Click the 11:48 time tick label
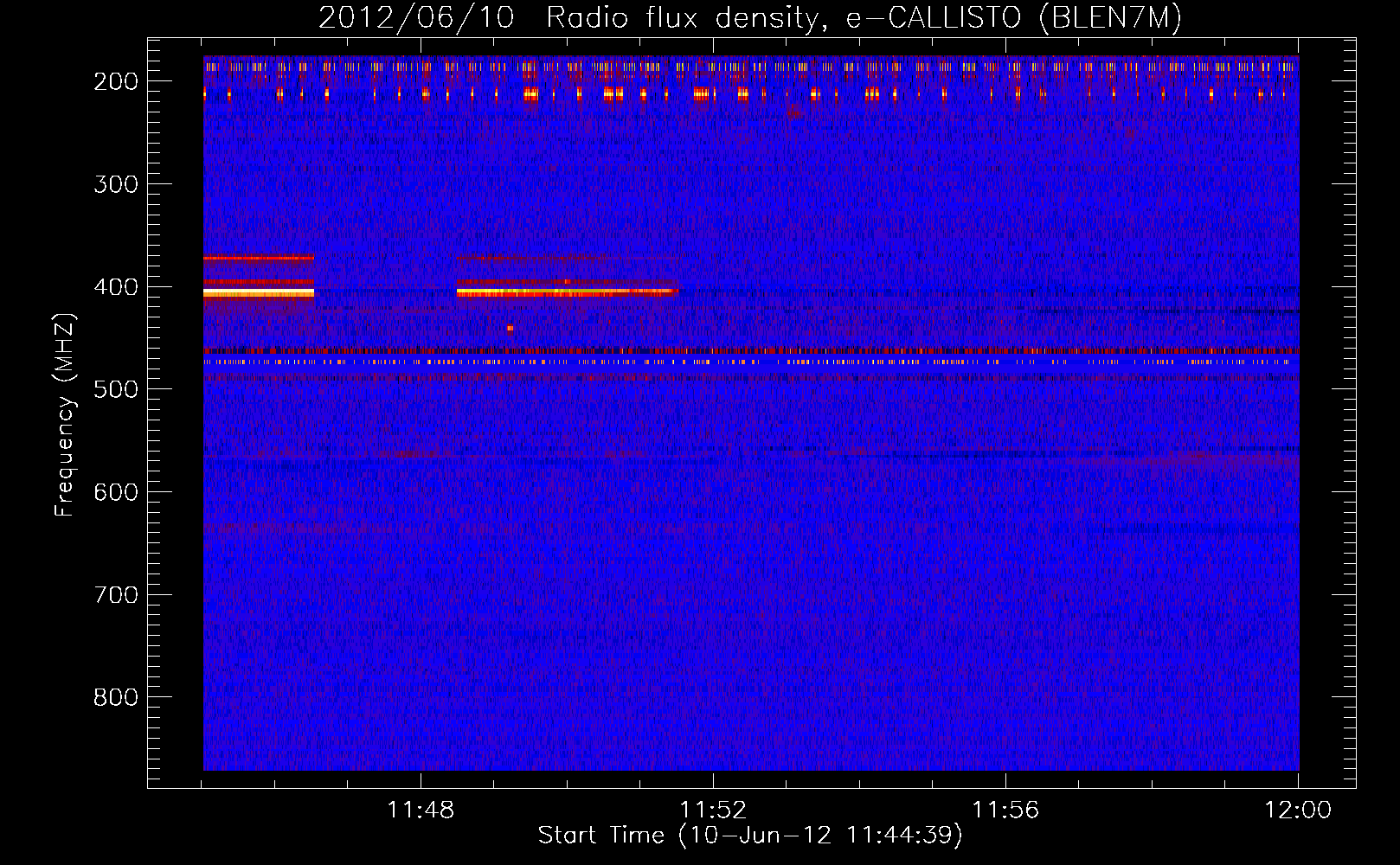Screen dimensions: 1400x865 (x=421, y=810)
